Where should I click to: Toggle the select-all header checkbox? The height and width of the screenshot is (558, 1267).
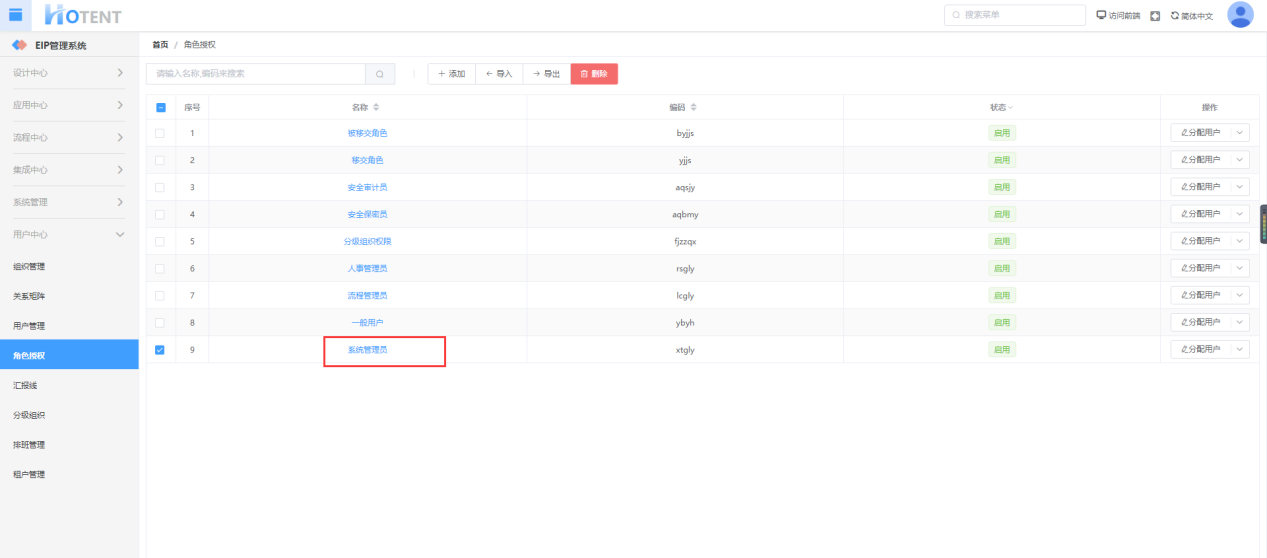[x=160, y=107]
